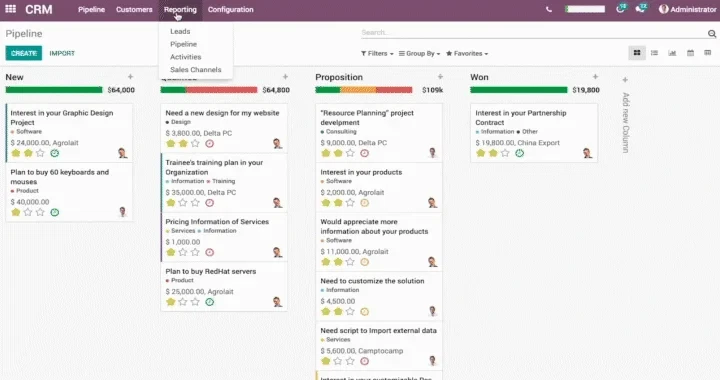Viewport: 720px width, 380px height.
Task: Open the conversations chat icon in the top bar
Action: [641, 8]
